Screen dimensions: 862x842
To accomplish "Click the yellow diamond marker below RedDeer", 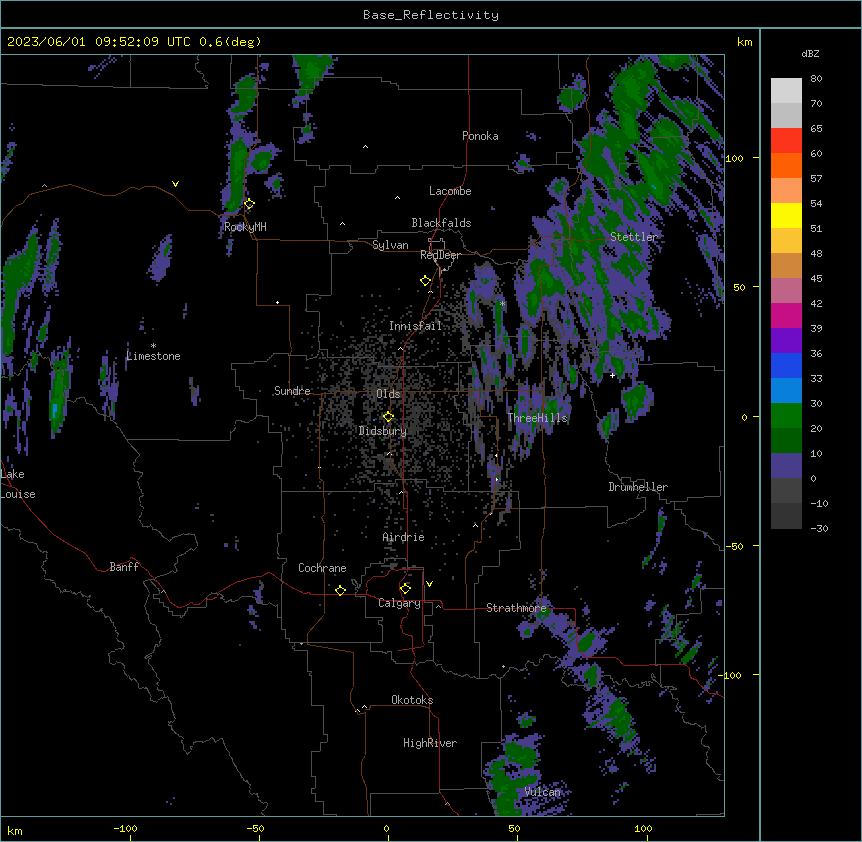I will pos(425,281).
